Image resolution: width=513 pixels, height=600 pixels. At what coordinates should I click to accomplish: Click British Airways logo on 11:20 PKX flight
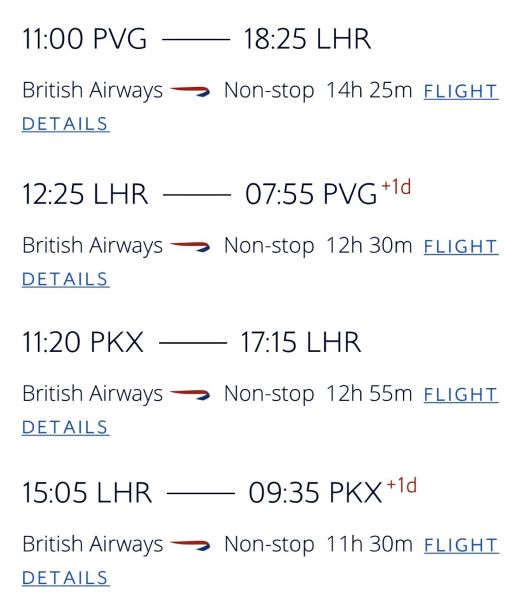point(190,394)
